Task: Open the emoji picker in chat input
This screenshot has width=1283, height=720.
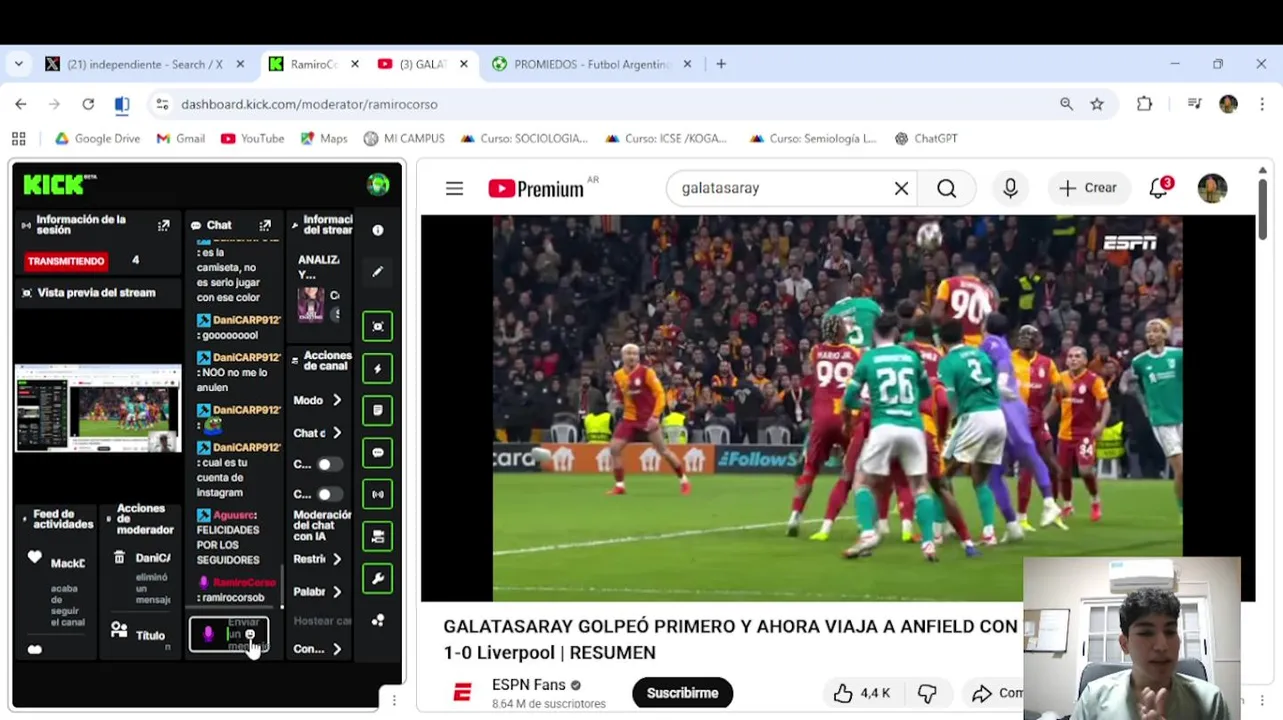Action: pyautogui.click(x=250, y=634)
